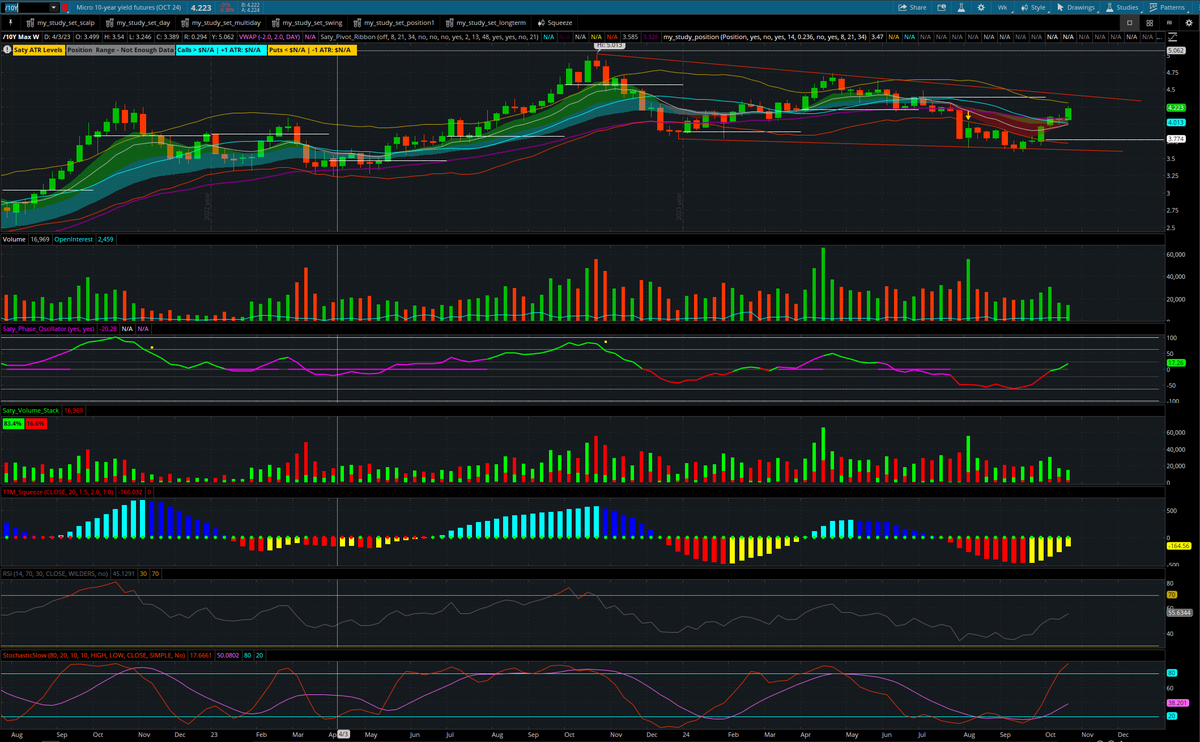Click the 4.223 current price bubble on axis

pos(1177,107)
